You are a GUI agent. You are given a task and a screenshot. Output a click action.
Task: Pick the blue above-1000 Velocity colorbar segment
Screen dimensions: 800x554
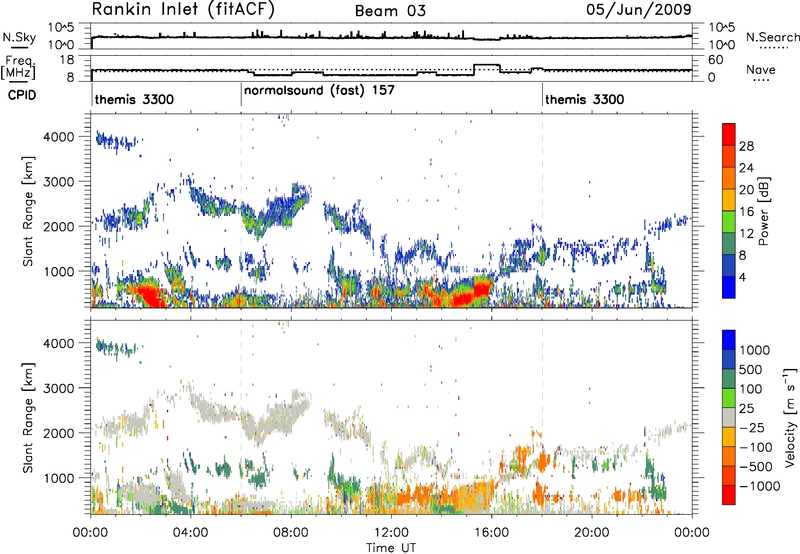click(729, 340)
